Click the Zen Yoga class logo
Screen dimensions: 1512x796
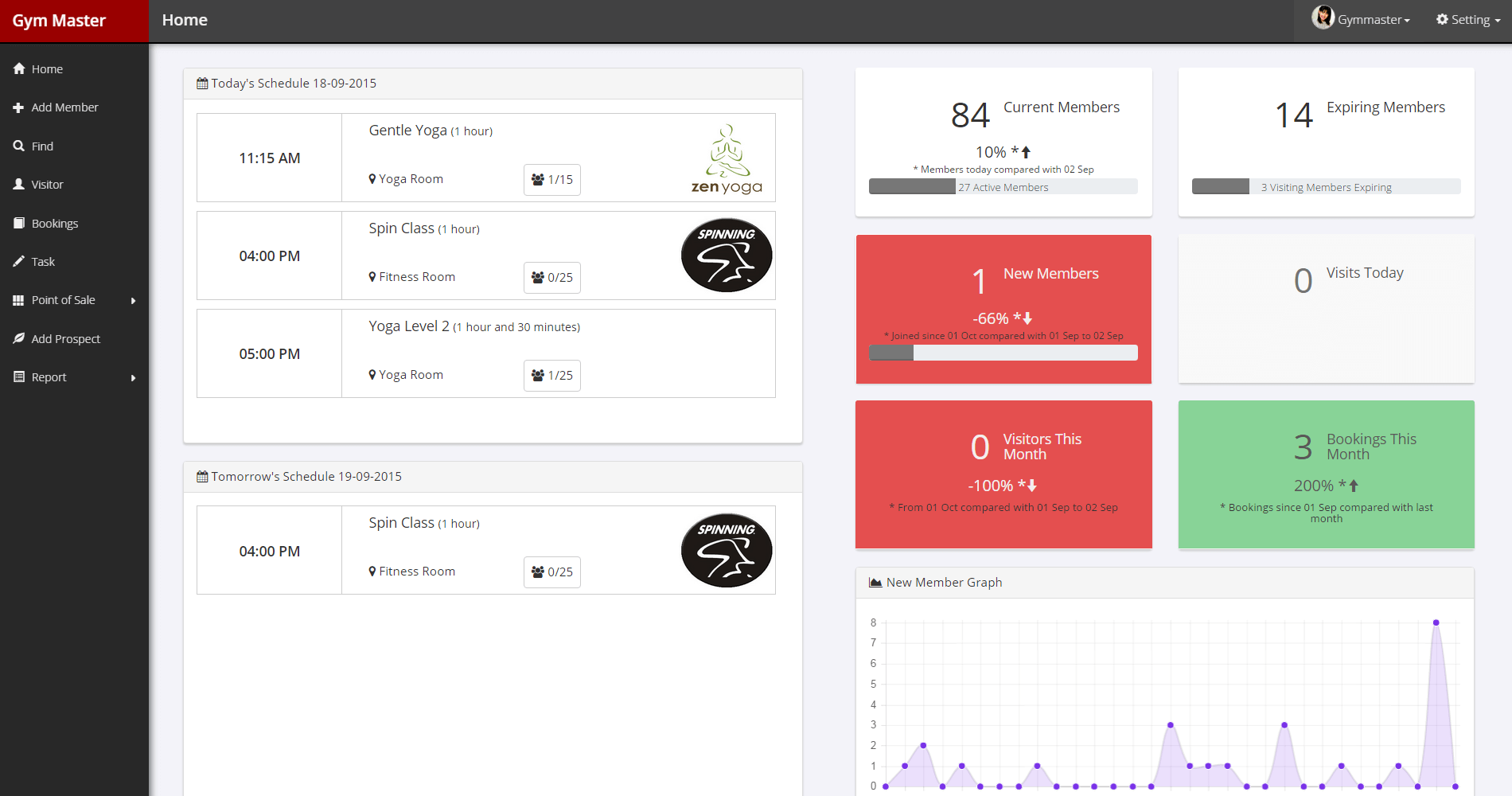pos(726,158)
